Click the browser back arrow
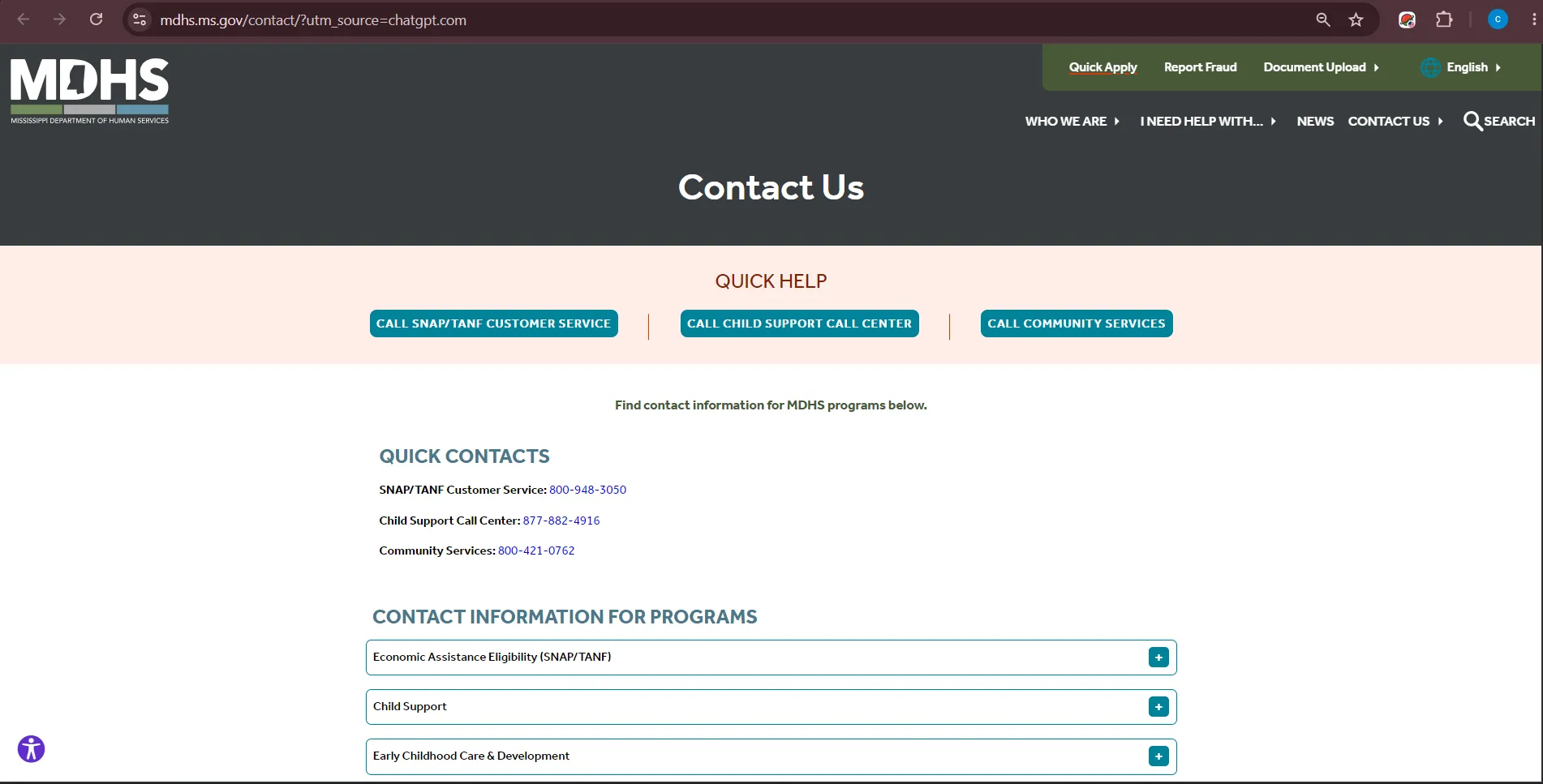1543x784 pixels. (x=24, y=19)
